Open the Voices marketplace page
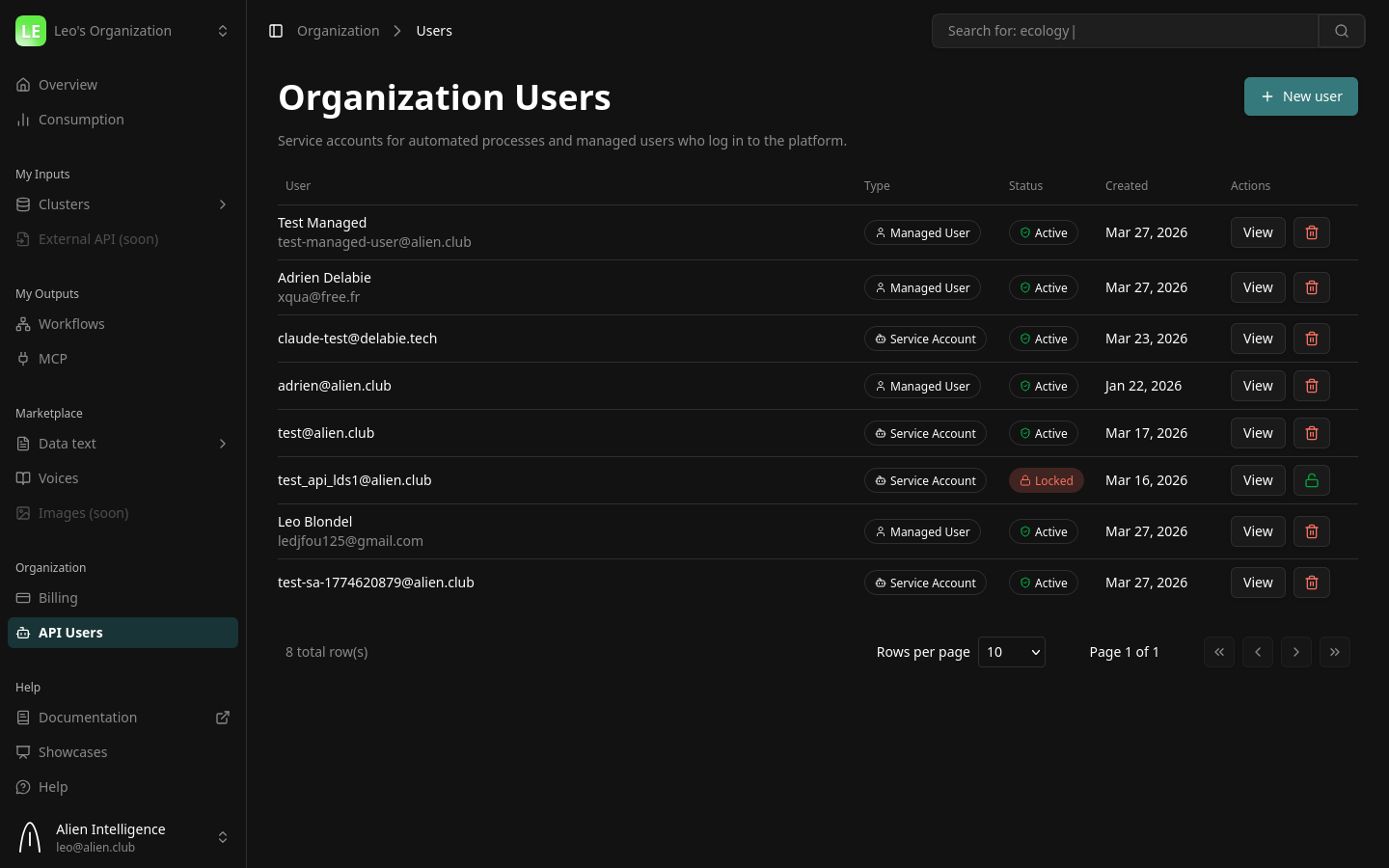Image resolution: width=1389 pixels, height=868 pixels. point(58,477)
